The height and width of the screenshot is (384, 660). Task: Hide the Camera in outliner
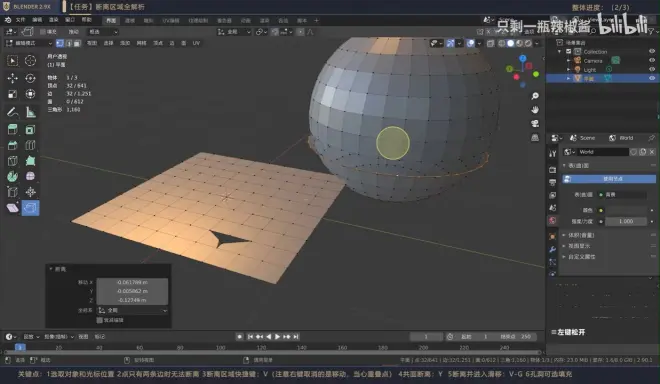tap(652, 60)
